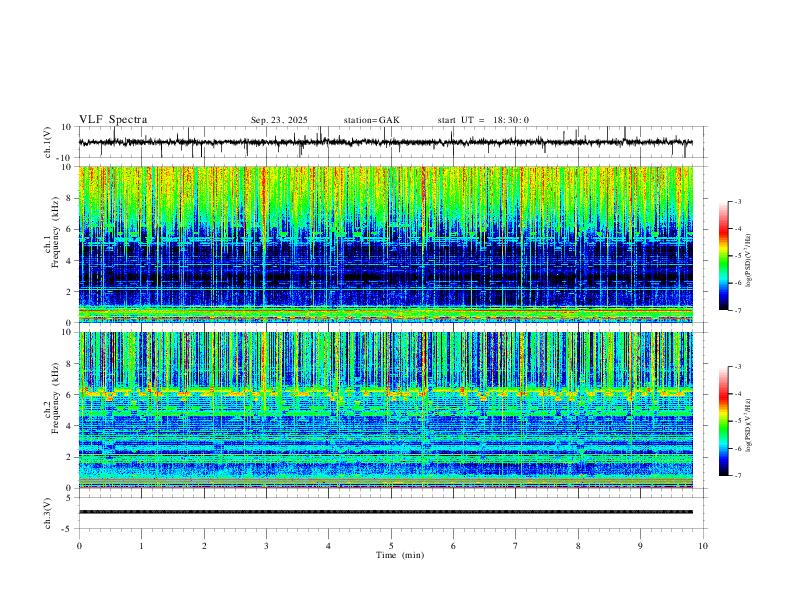Click the time axis tick label '3'
This screenshot has height=612, width=792.
[266, 546]
